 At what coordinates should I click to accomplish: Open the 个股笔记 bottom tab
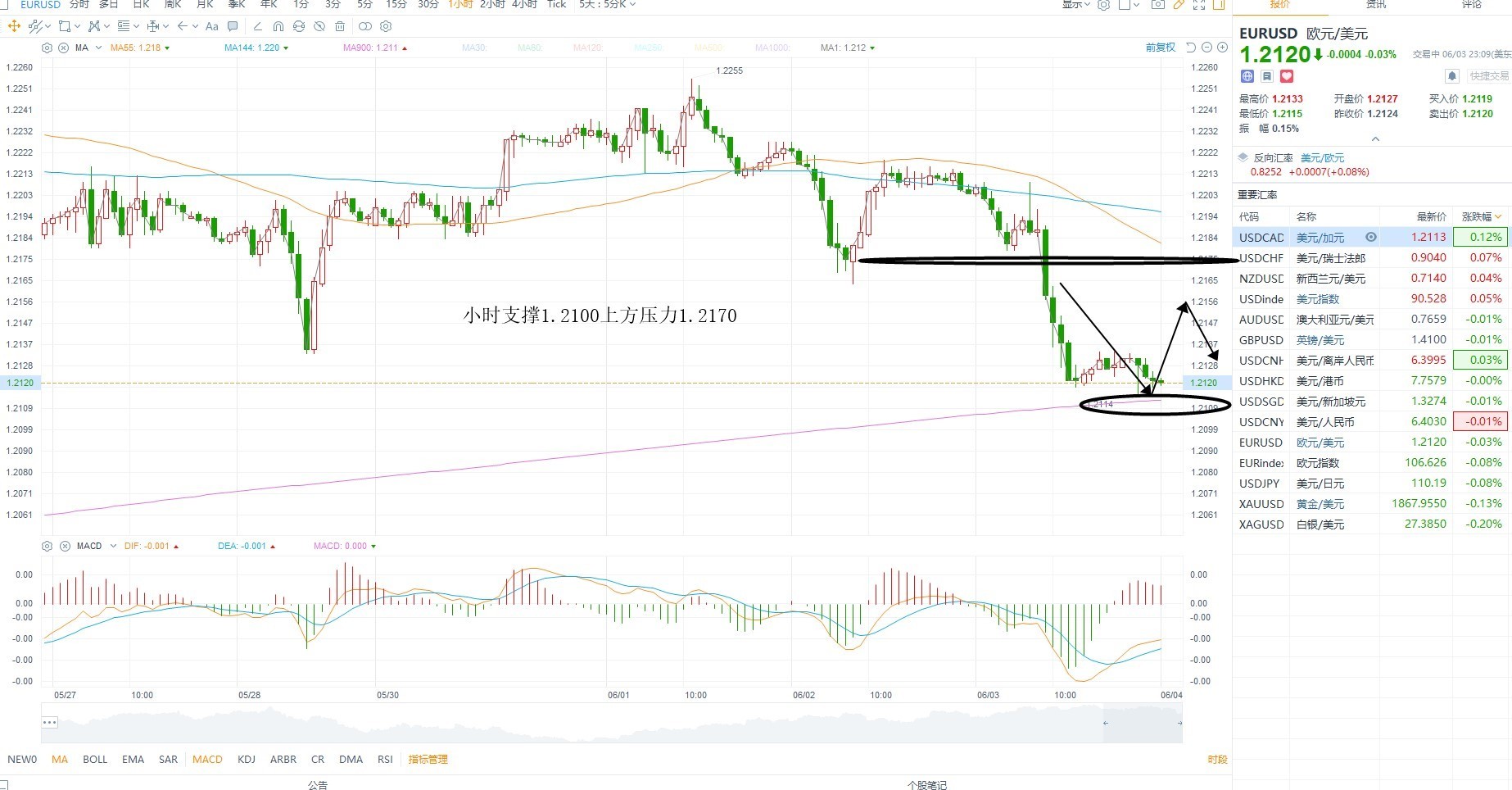[926, 784]
